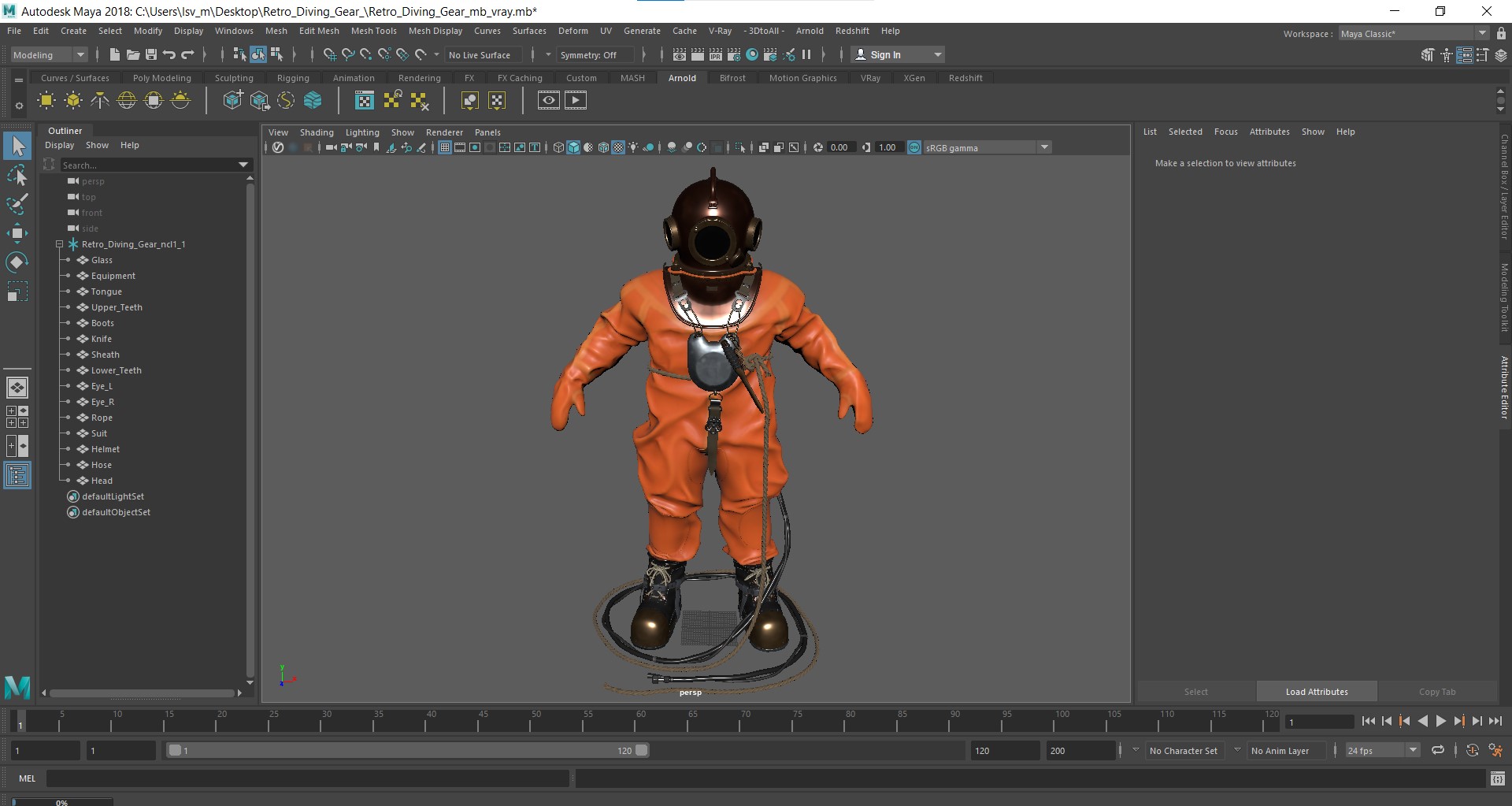Open the Modeling menu set dropdown
The width and height of the screenshot is (1512, 806).
pyautogui.click(x=48, y=54)
